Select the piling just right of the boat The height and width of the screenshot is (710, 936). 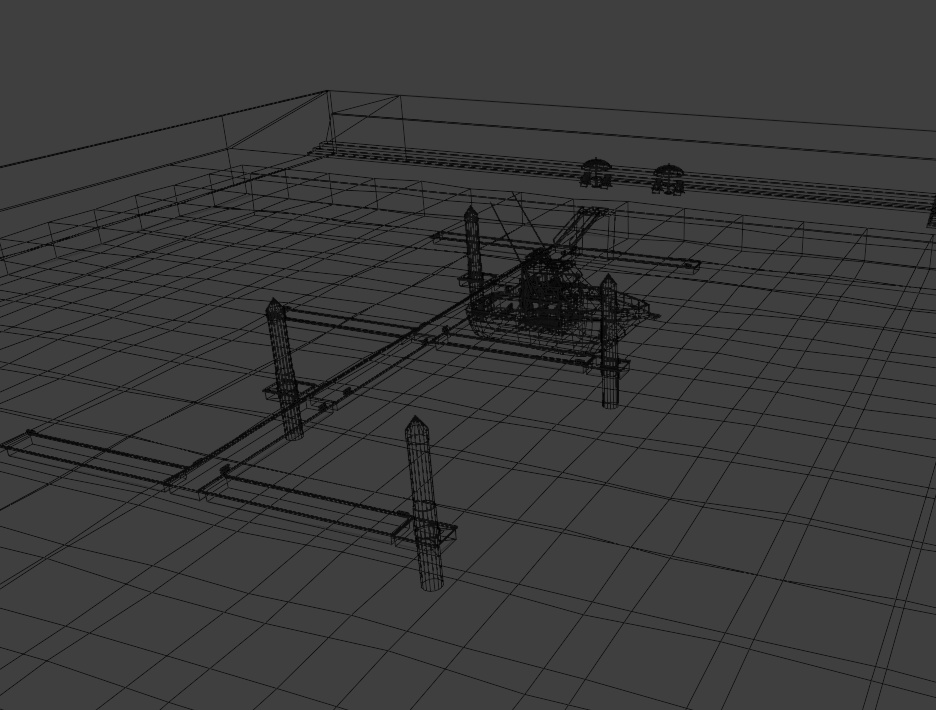[x=609, y=341]
